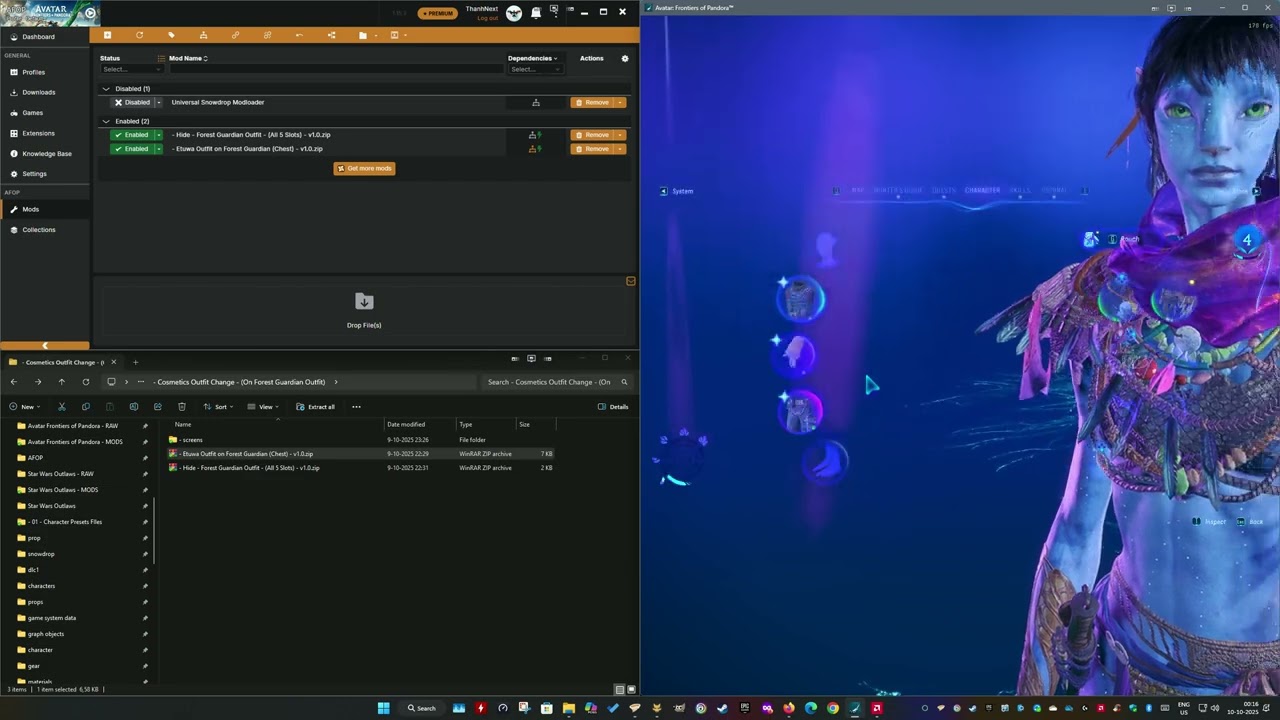1280x720 pixels.
Task: Collapse the Enabled (2) group
Action: click(106, 121)
